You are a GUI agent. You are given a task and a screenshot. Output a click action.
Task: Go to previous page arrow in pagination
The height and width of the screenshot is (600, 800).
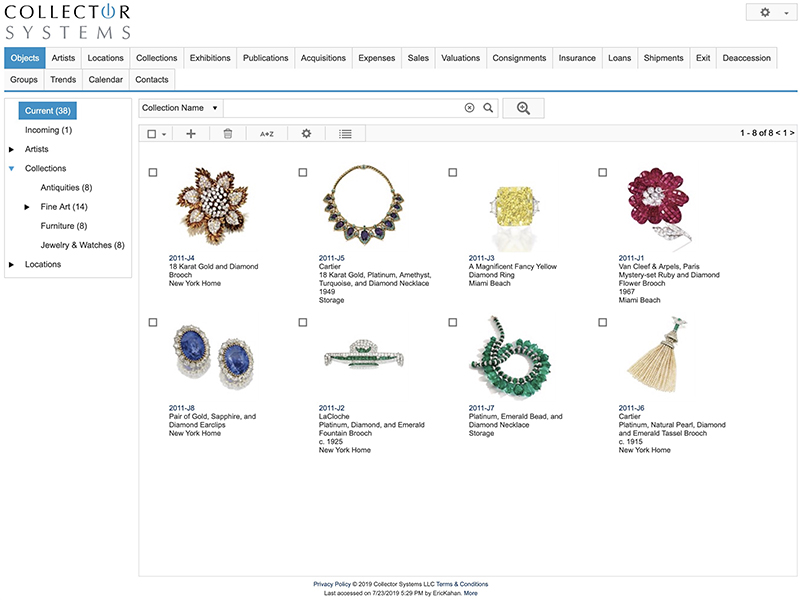778,133
